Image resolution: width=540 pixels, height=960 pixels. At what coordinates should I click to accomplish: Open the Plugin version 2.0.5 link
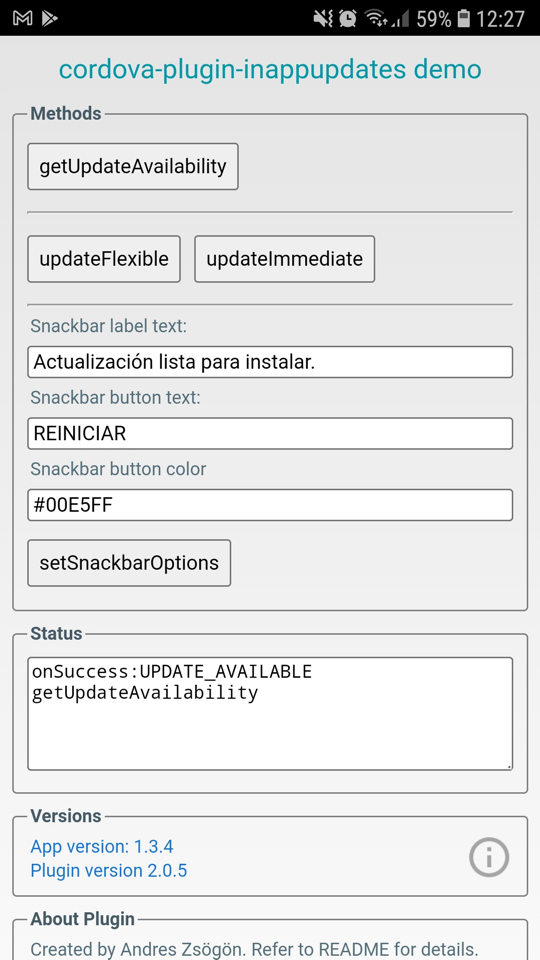pos(109,870)
